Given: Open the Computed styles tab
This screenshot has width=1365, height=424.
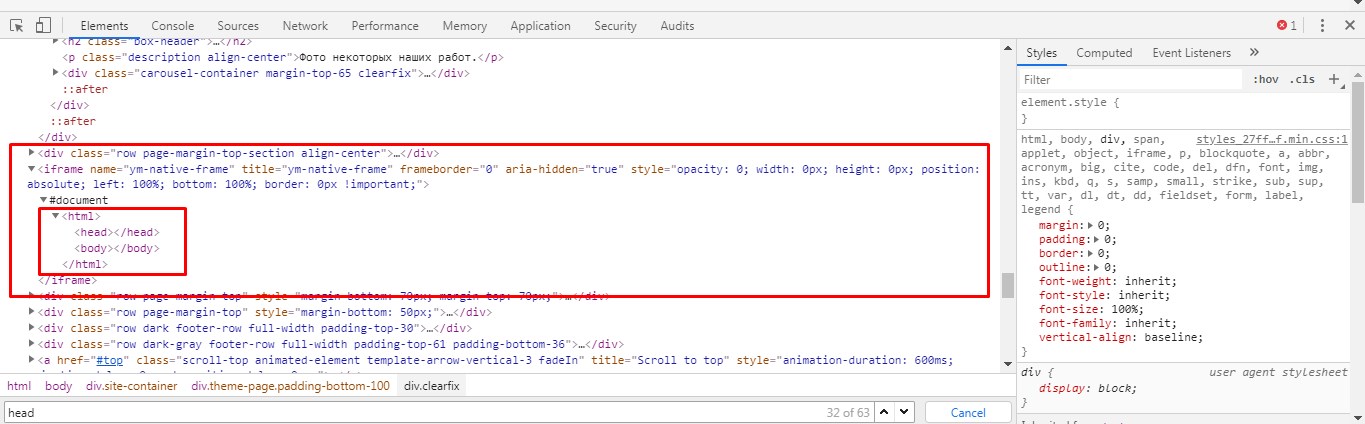Looking at the screenshot, I should [1104, 53].
